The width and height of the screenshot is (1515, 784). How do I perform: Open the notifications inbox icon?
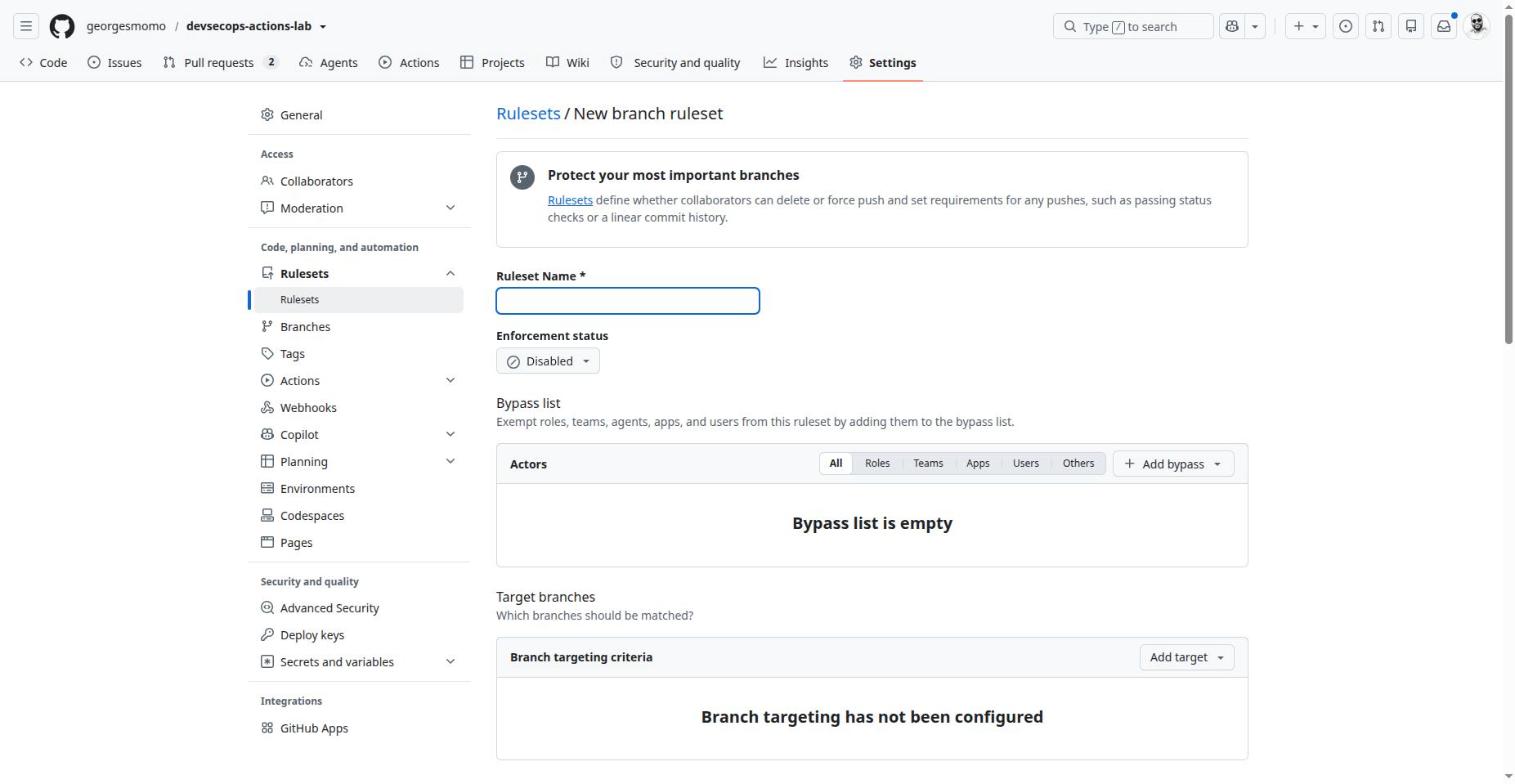[1444, 26]
